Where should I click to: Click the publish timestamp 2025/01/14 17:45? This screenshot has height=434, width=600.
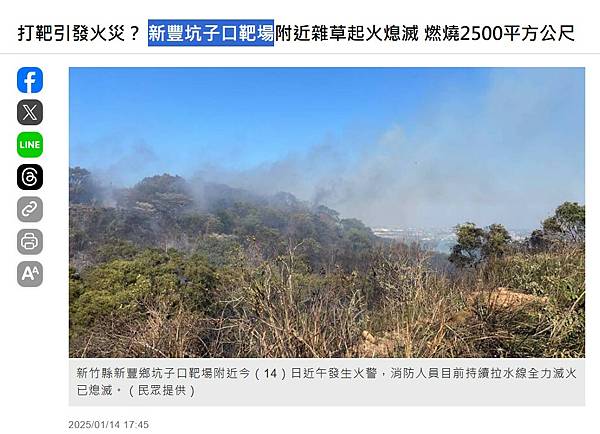coord(109,424)
